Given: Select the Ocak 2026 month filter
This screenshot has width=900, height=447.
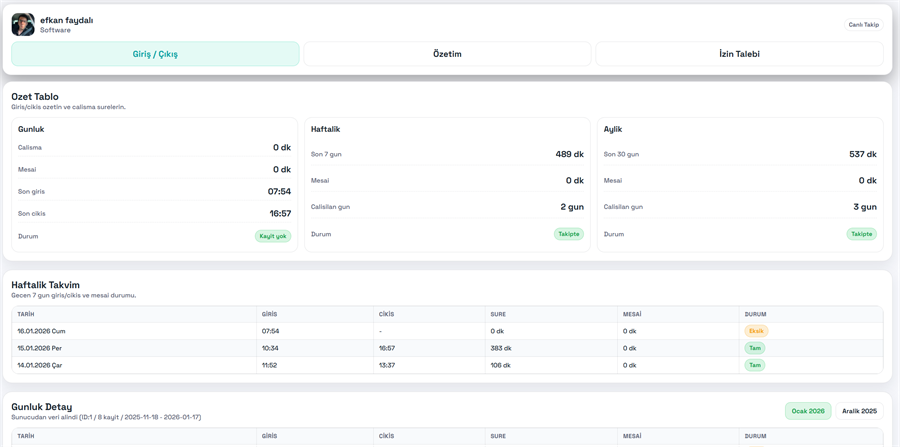Looking at the screenshot, I should [x=808, y=411].
